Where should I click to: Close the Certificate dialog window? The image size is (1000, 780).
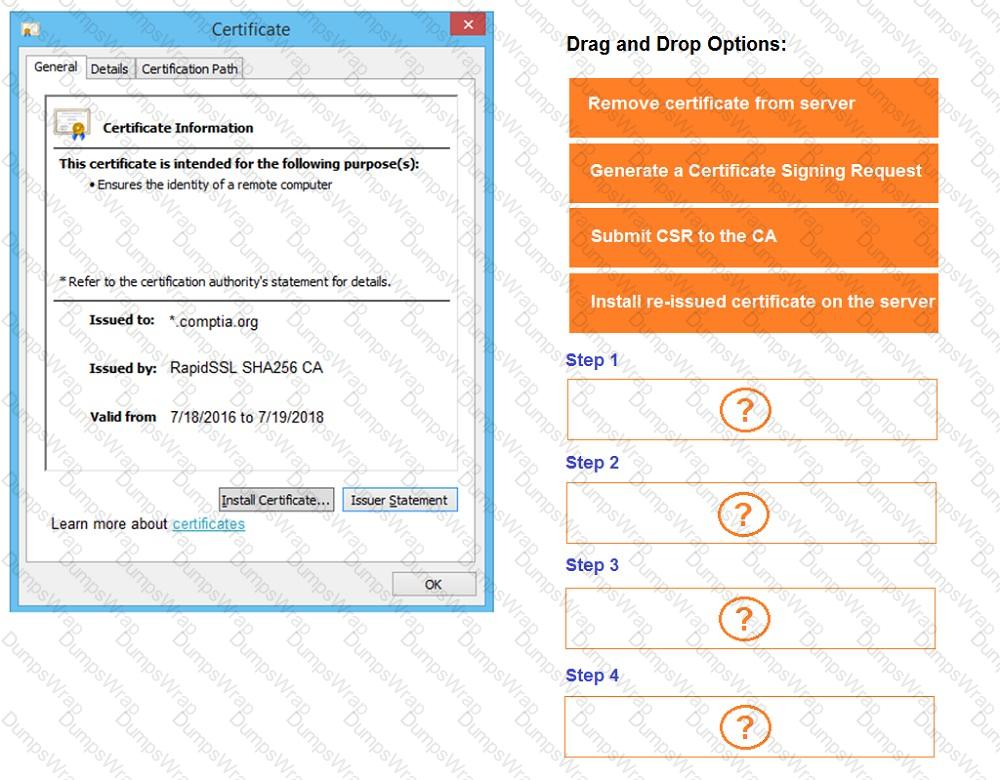pyautogui.click(x=468, y=25)
